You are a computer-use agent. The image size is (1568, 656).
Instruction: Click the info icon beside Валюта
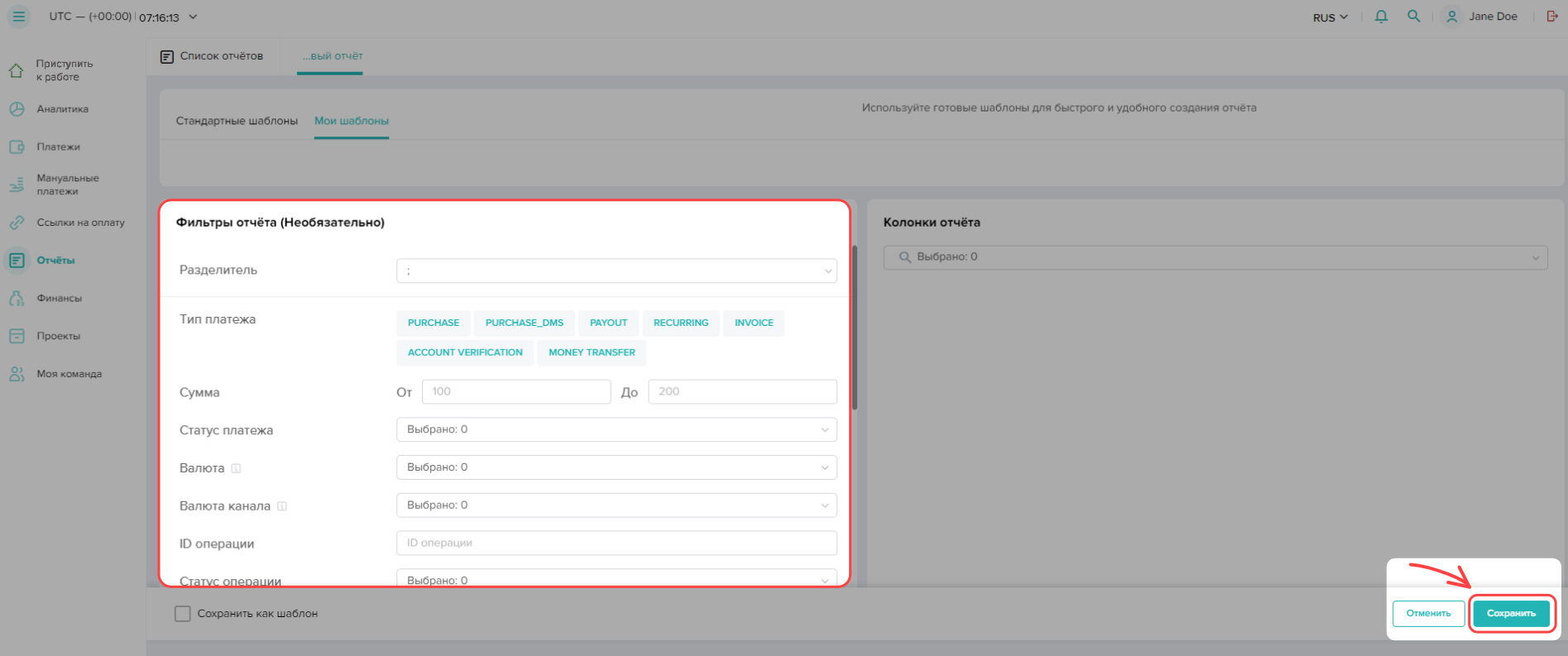click(236, 468)
